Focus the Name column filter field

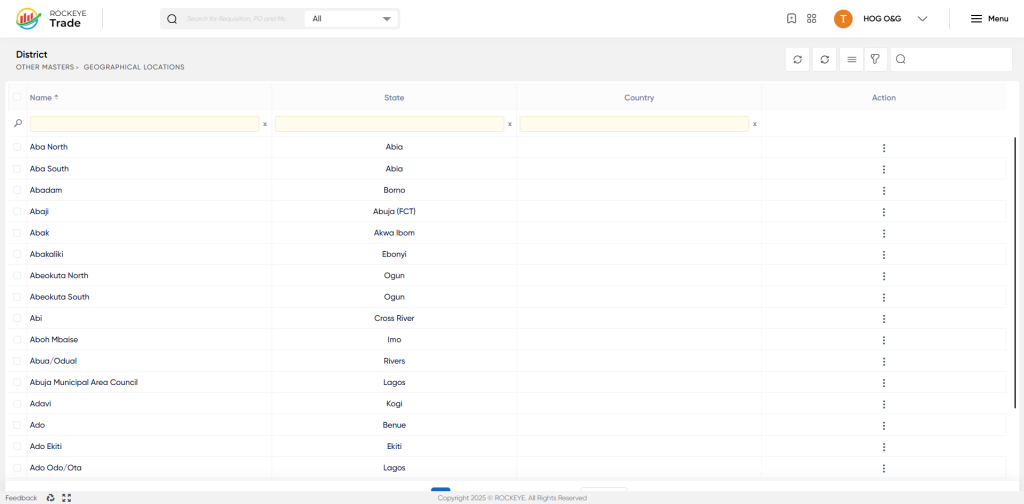[x=144, y=123]
